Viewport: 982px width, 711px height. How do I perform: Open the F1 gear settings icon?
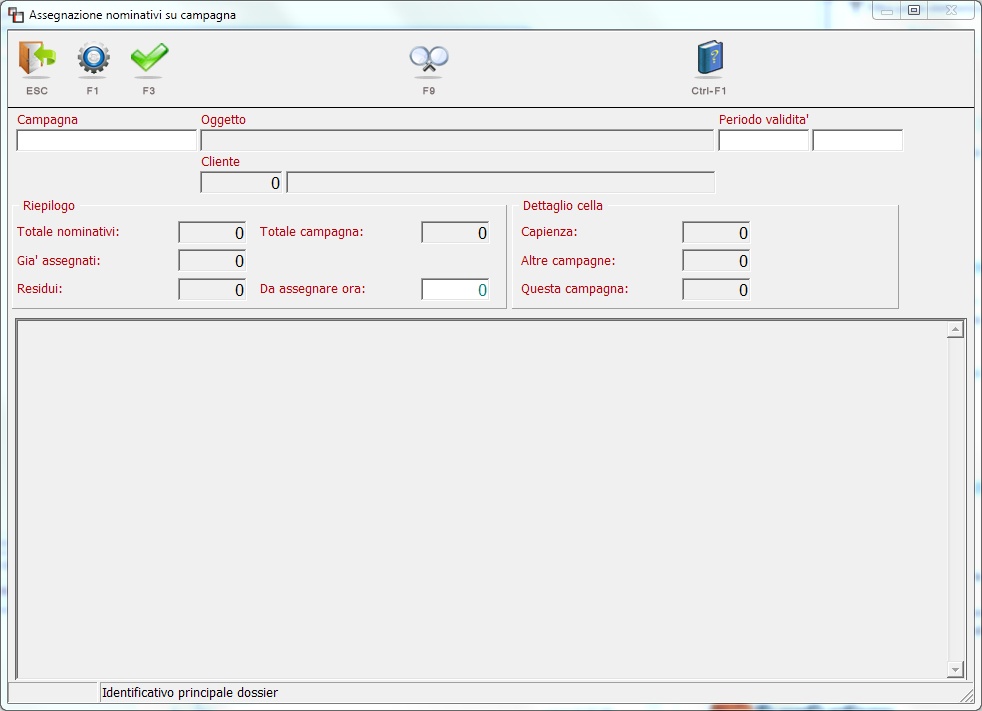(x=93, y=59)
